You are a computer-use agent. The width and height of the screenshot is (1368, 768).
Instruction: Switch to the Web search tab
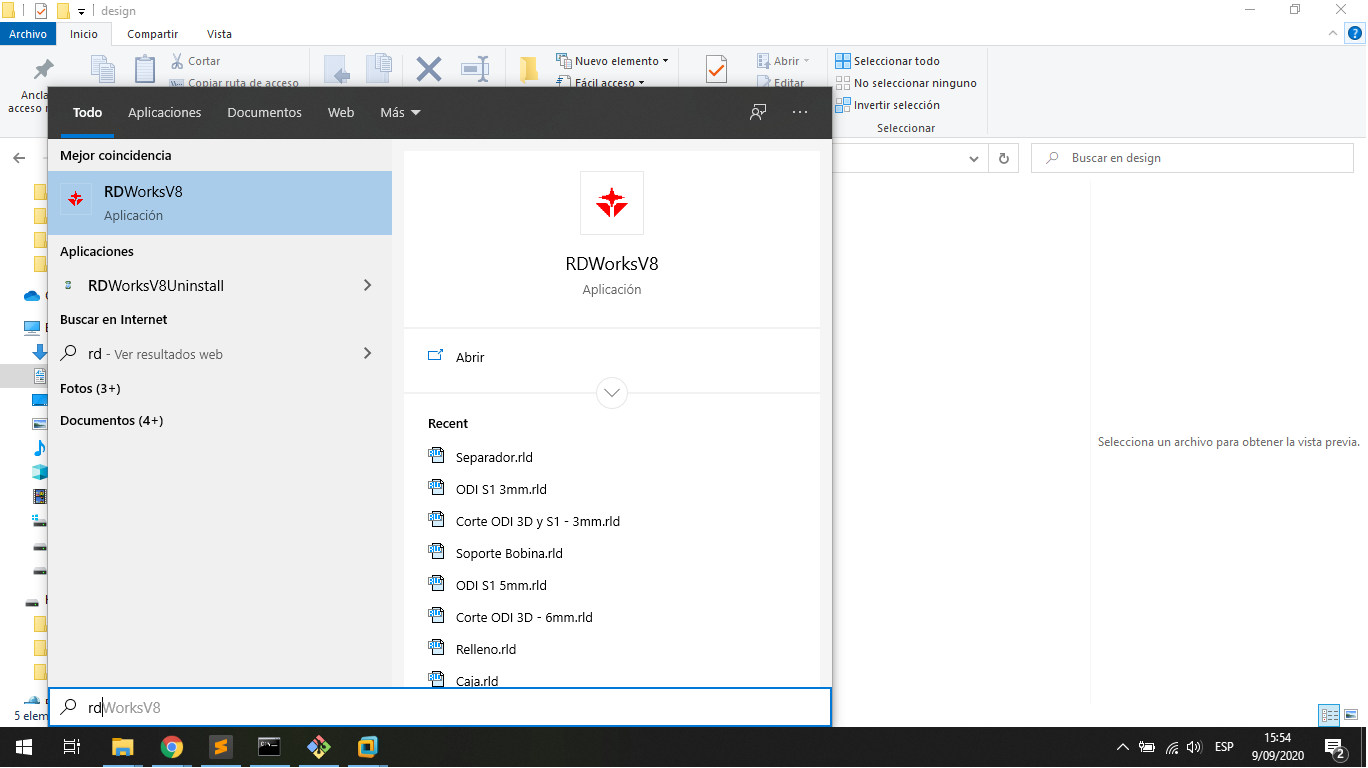coord(341,113)
